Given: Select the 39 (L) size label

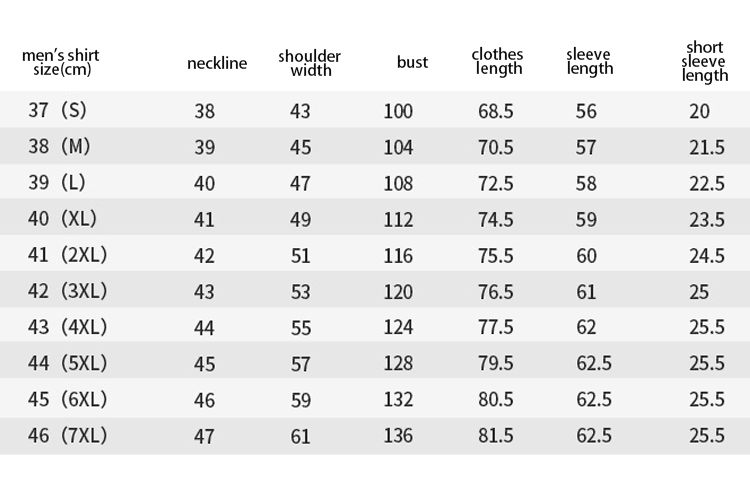Looking at the screenshot, I should [x=56, y=182].
